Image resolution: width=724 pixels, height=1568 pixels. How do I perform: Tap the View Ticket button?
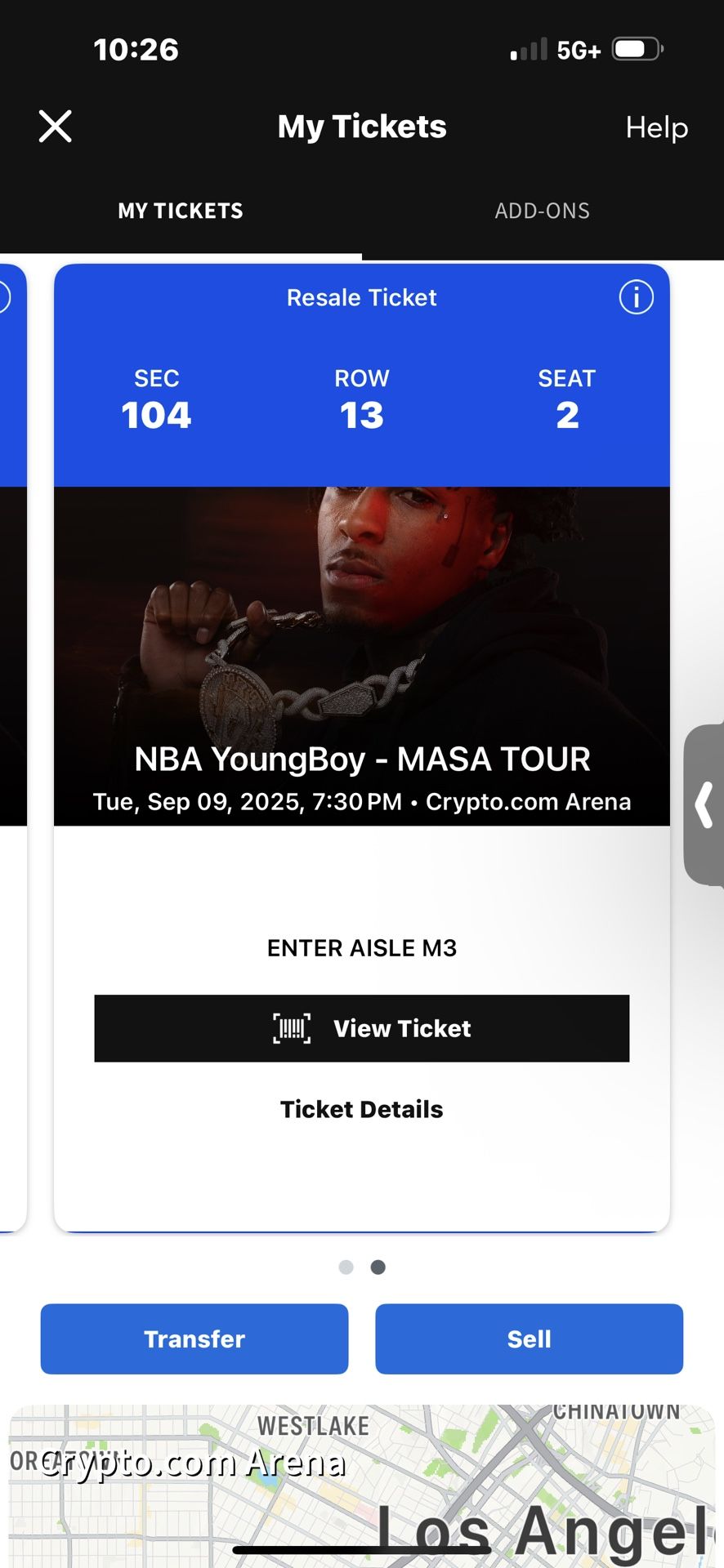coord(362,1028)
